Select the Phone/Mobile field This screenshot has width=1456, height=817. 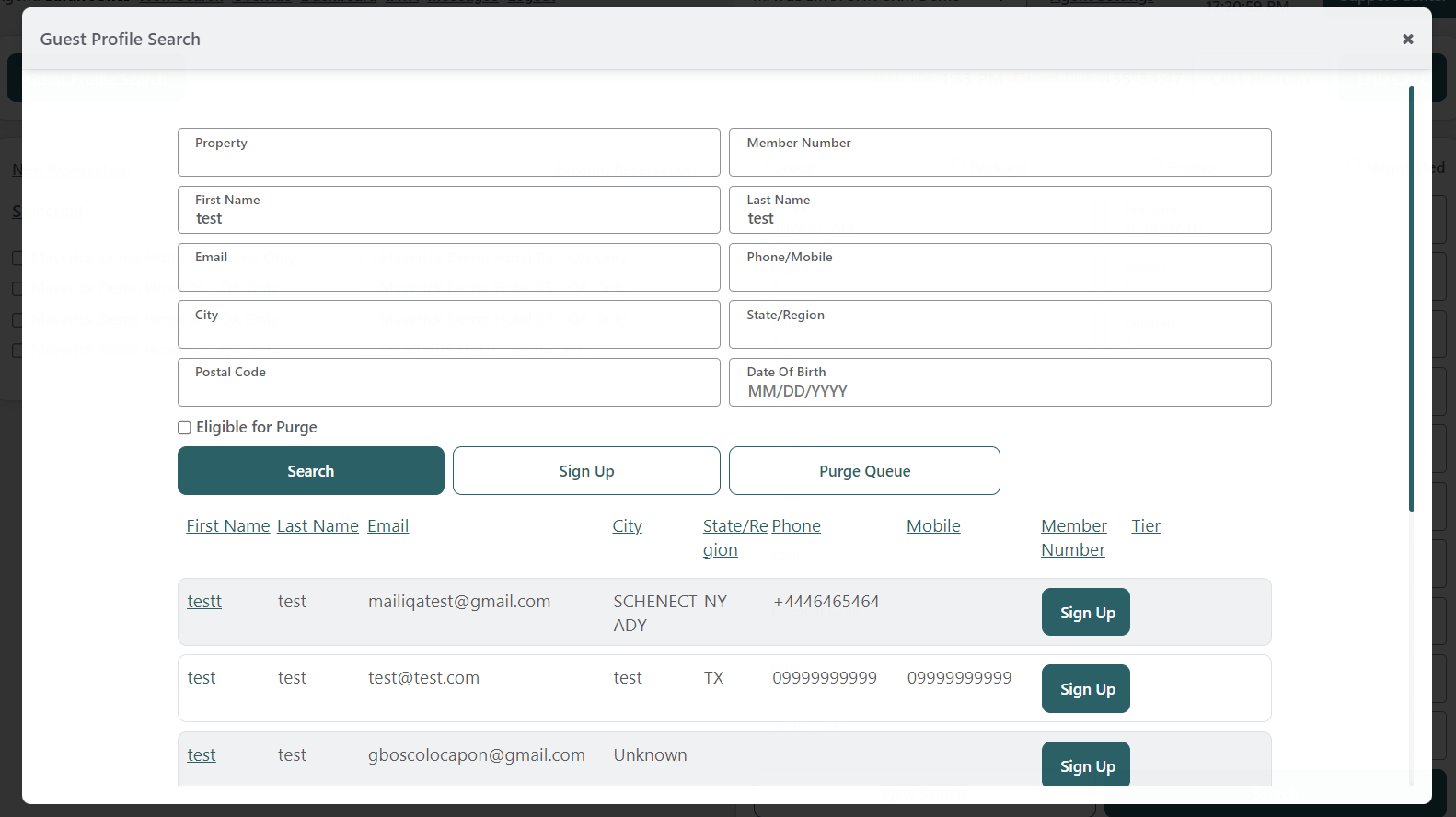(x=1000, y=267)
